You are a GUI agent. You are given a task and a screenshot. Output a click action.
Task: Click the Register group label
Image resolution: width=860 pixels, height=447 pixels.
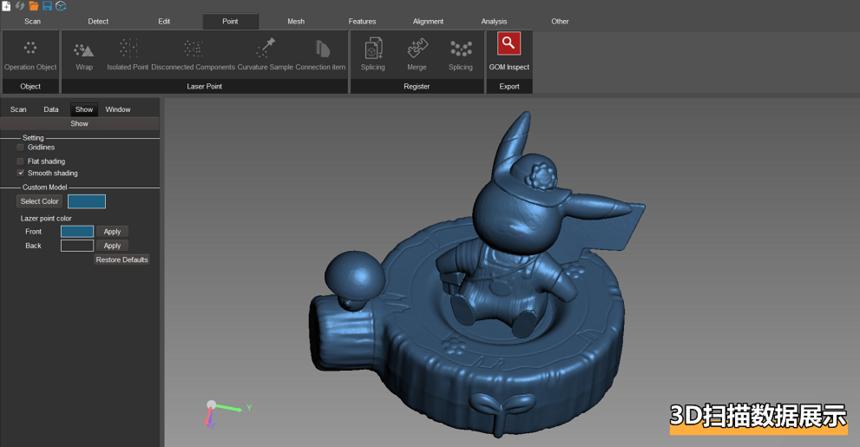click(x=417, y=86)
